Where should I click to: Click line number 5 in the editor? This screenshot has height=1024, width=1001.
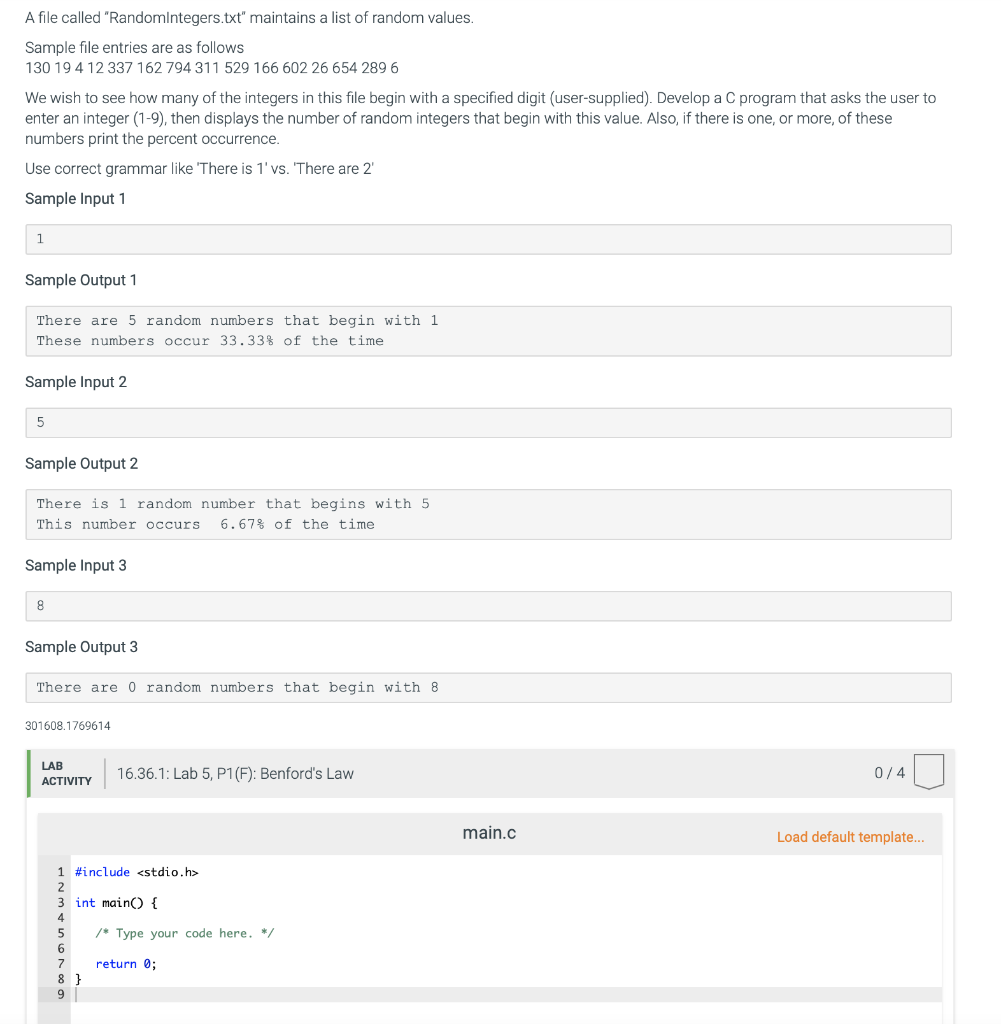61,932
